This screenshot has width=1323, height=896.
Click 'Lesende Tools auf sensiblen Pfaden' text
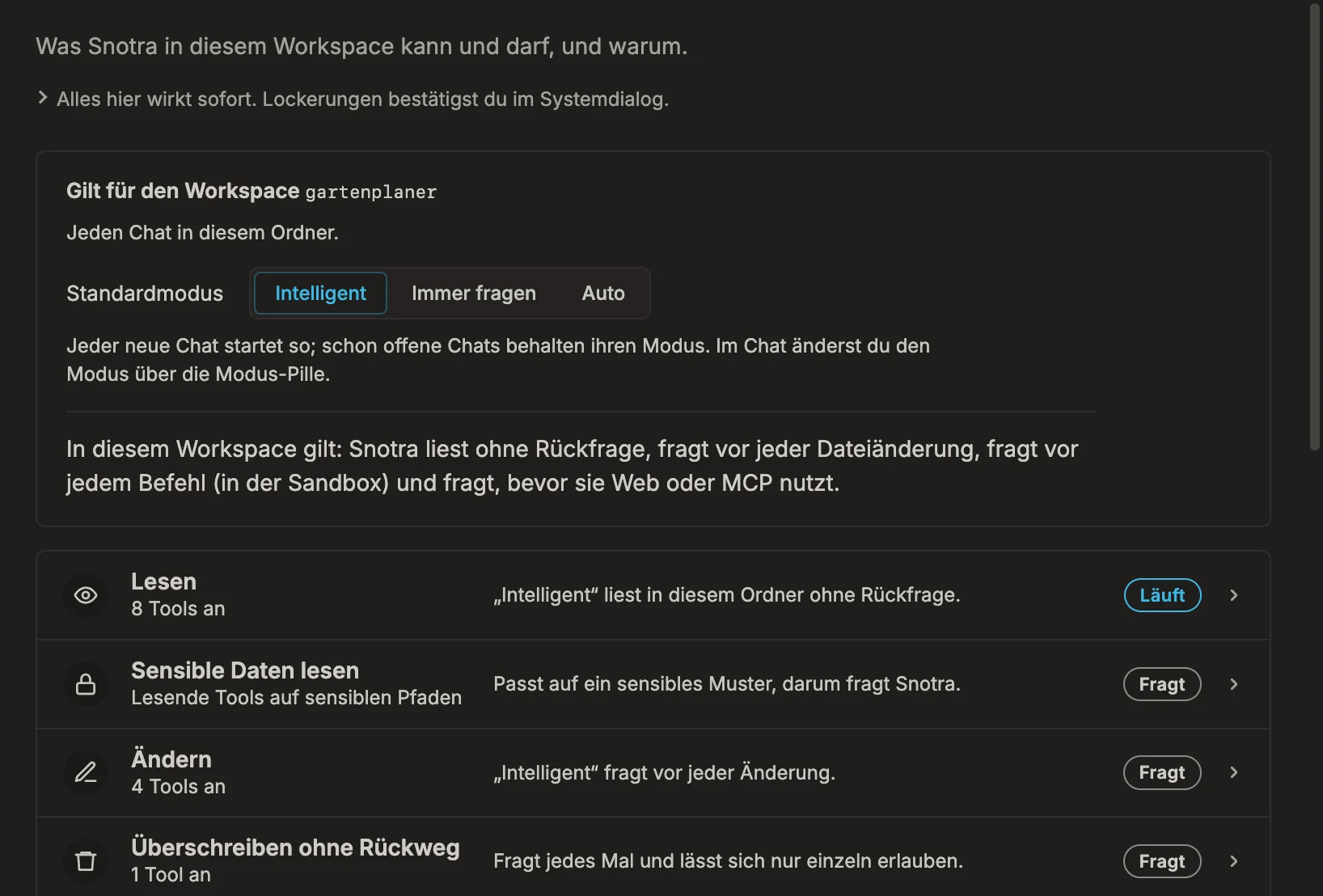[x=296, y=698]
